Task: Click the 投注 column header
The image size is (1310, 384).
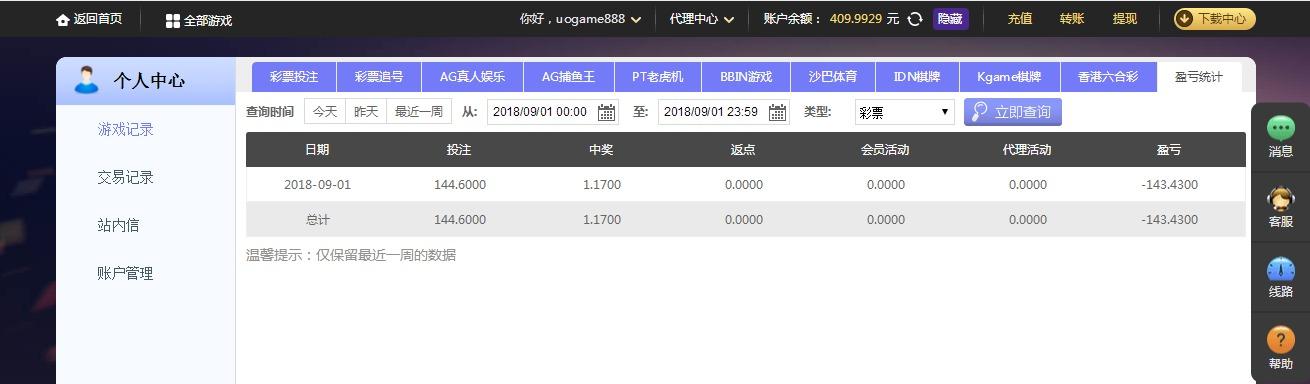Action: tap(459, 150)
